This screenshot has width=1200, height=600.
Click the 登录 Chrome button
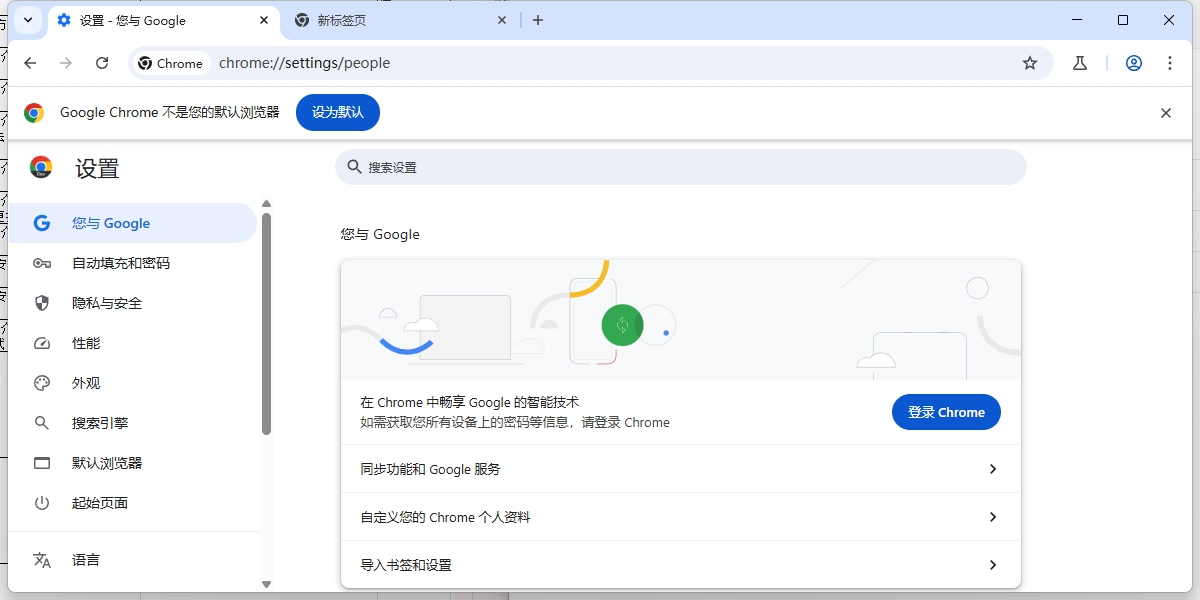[945, 411]
